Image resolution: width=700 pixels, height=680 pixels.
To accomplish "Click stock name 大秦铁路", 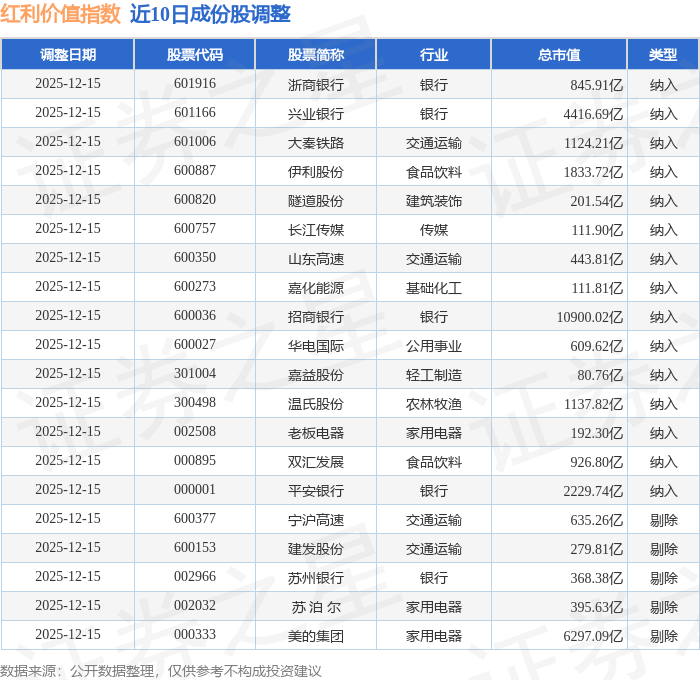I will [316, 142].
